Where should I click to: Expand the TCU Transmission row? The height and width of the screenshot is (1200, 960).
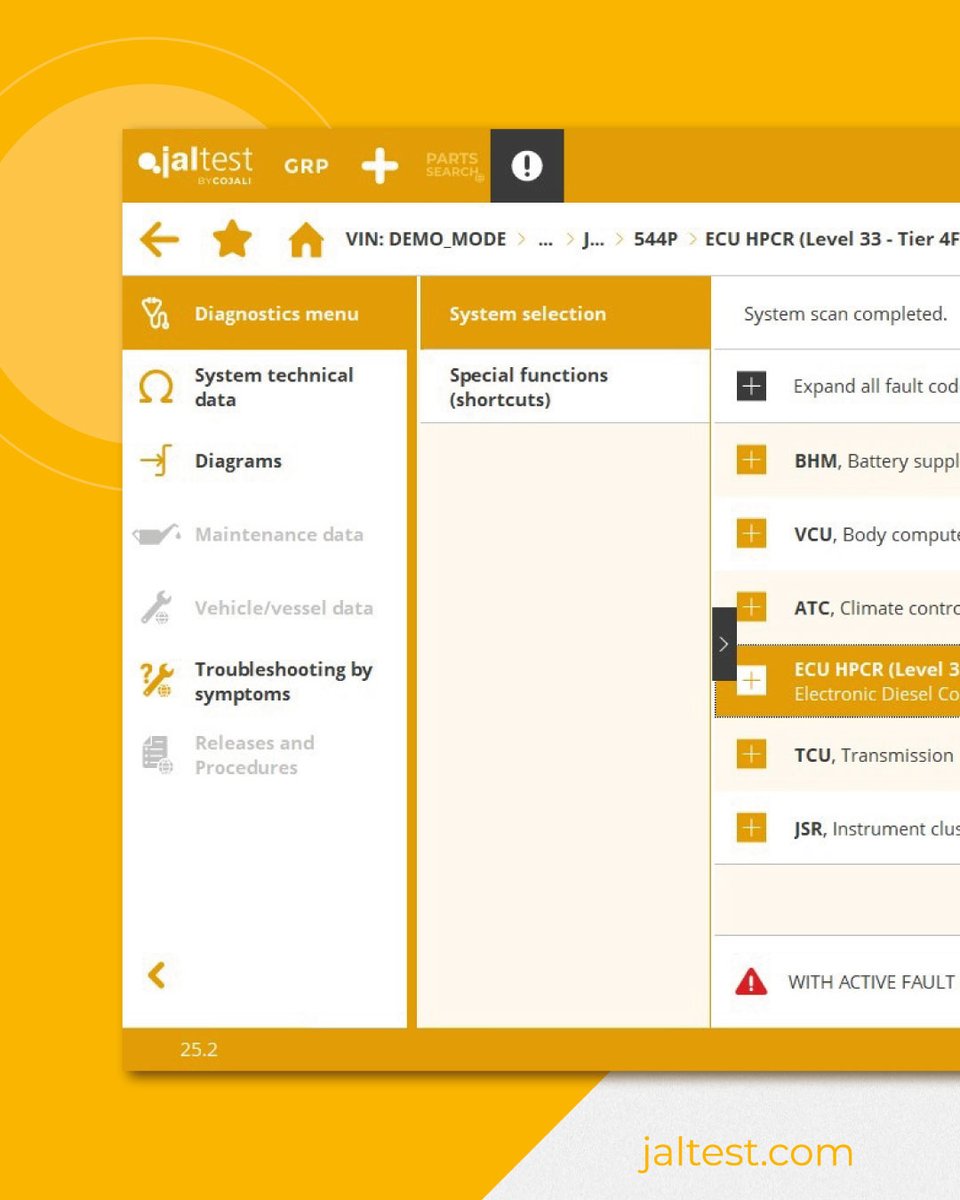click(751, 754)
